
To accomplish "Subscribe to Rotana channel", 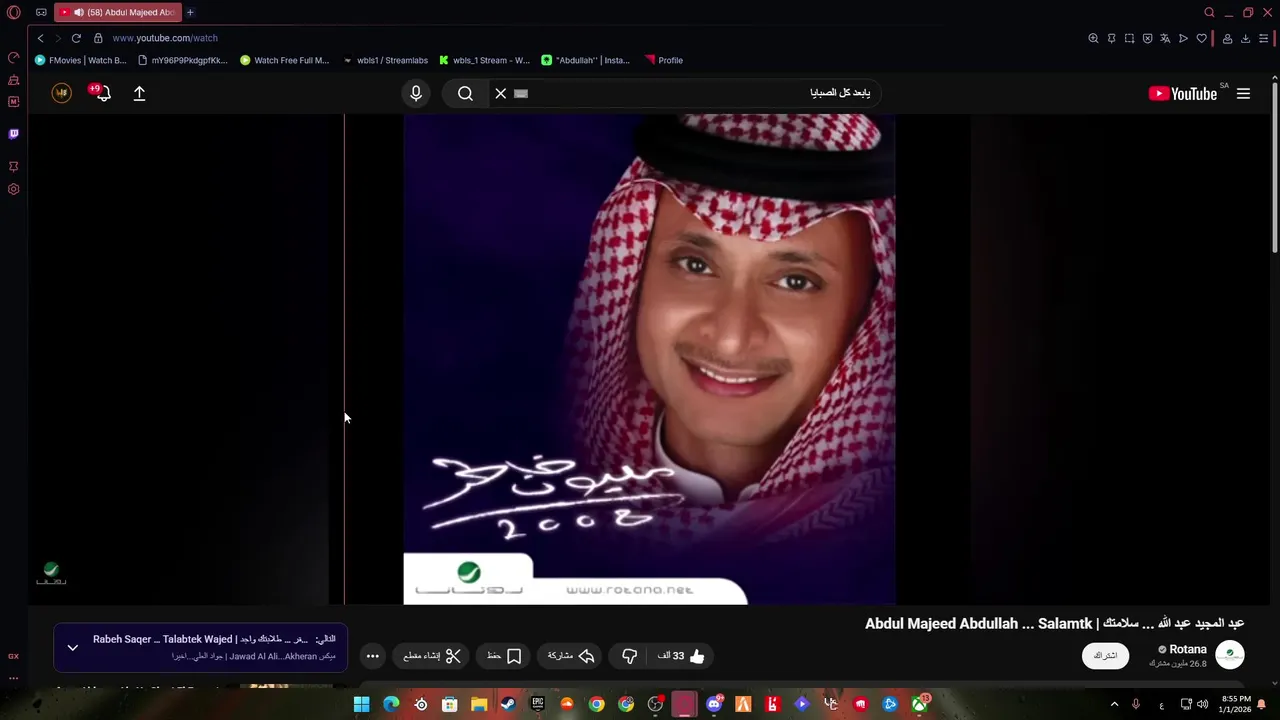I will 1105,655.
